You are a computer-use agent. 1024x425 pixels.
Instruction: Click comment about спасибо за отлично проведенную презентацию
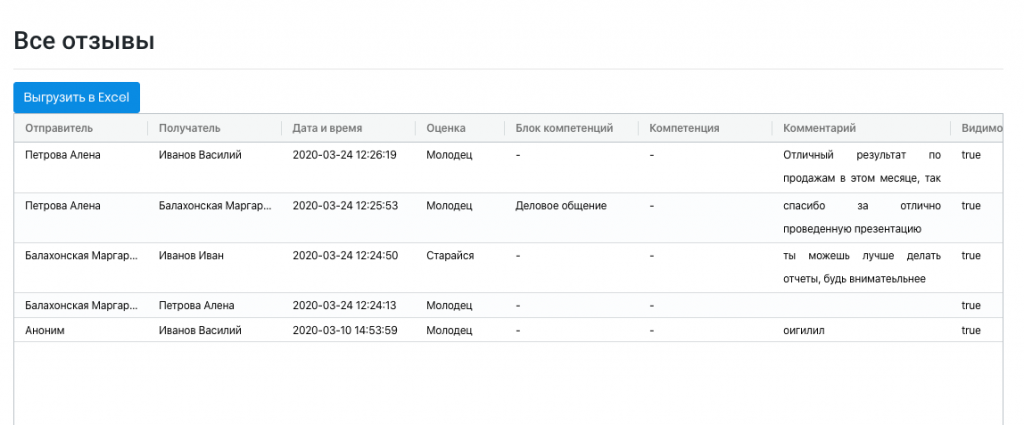point(861,217)
